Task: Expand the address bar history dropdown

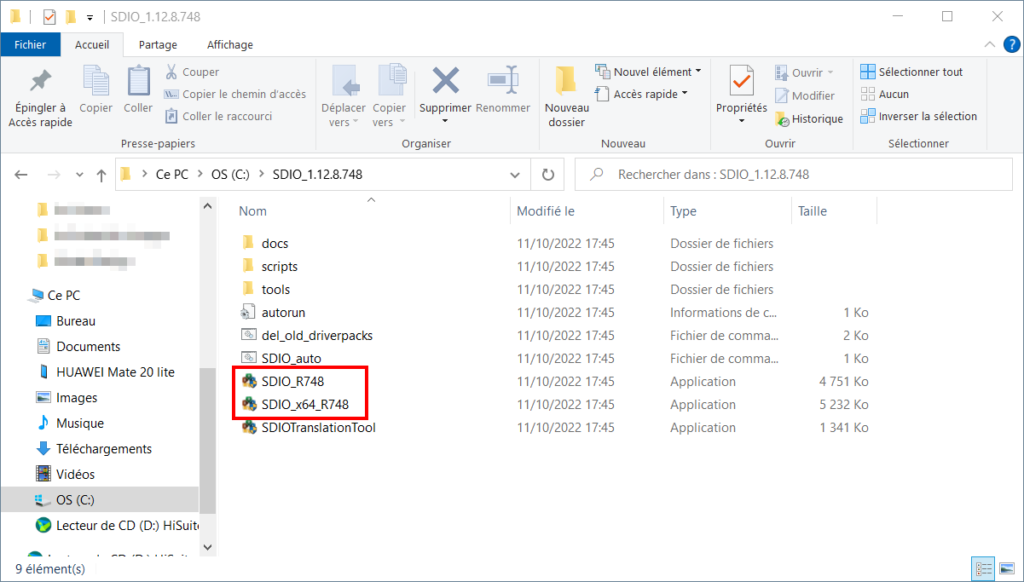Action: click(515, 174)
